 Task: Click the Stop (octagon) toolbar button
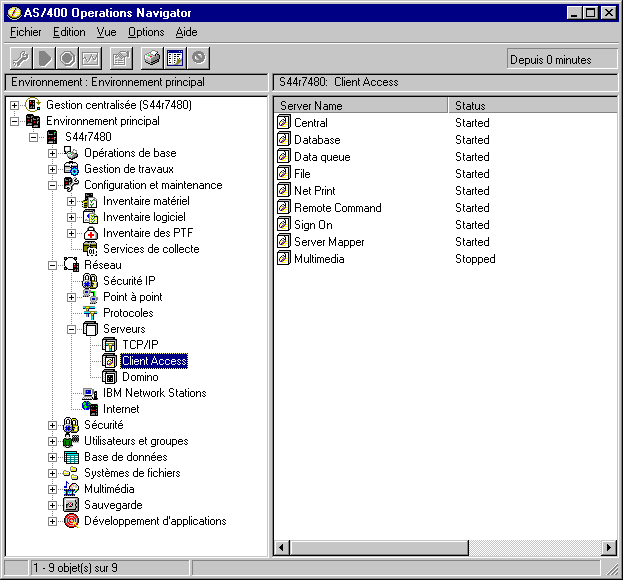pyautogui.click(x=68, y=59)
